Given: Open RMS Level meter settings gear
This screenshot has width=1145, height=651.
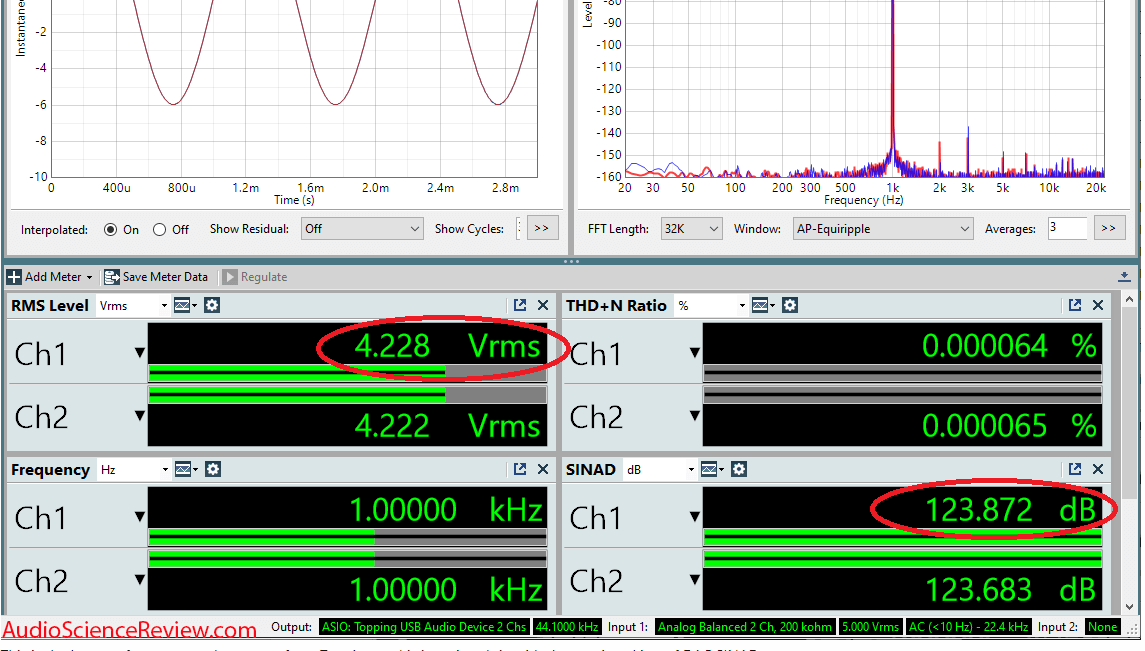Looking at the screenshot, I should [x=212, y=305].
